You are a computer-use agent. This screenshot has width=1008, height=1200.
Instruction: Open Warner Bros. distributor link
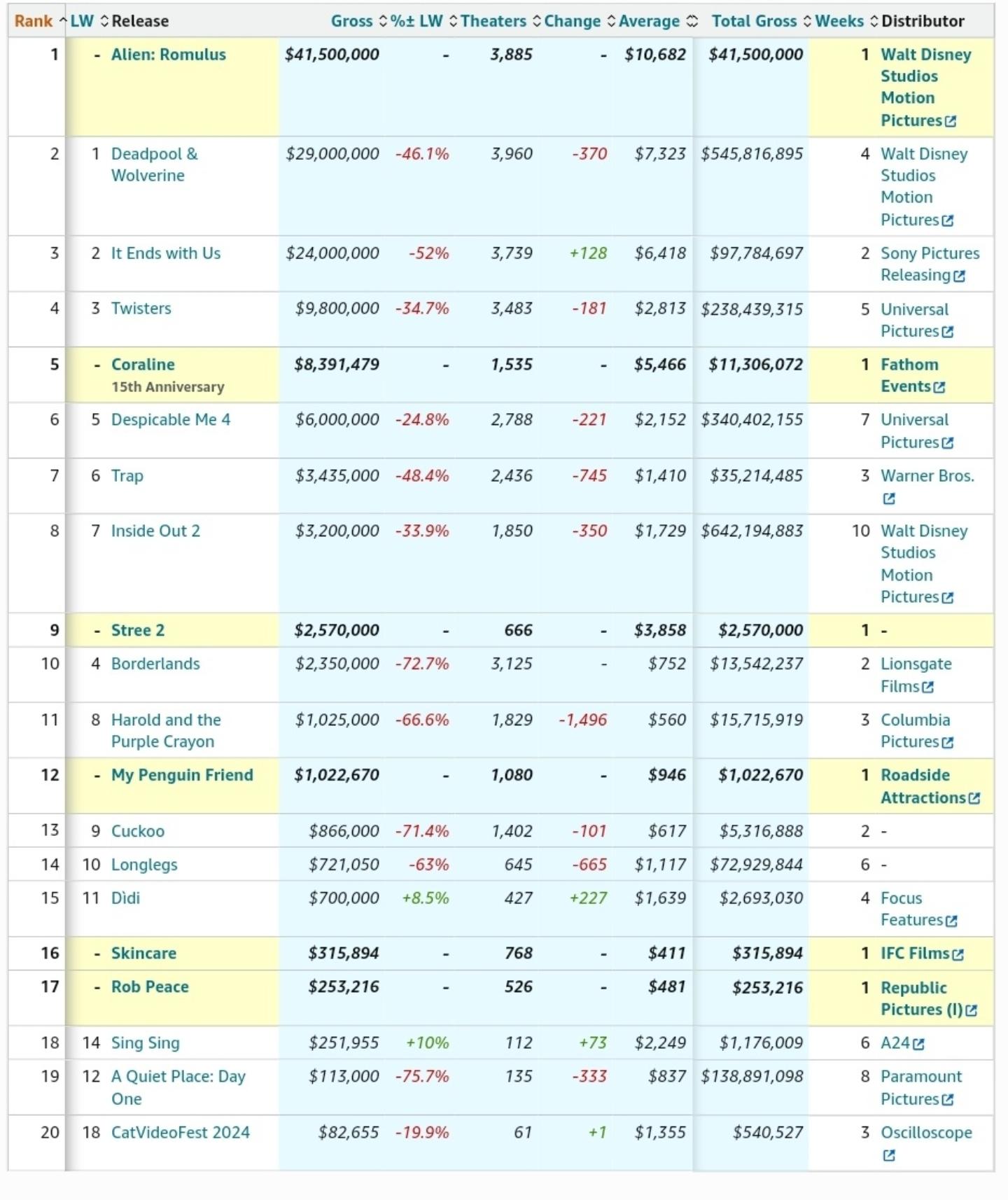[927, 476]
